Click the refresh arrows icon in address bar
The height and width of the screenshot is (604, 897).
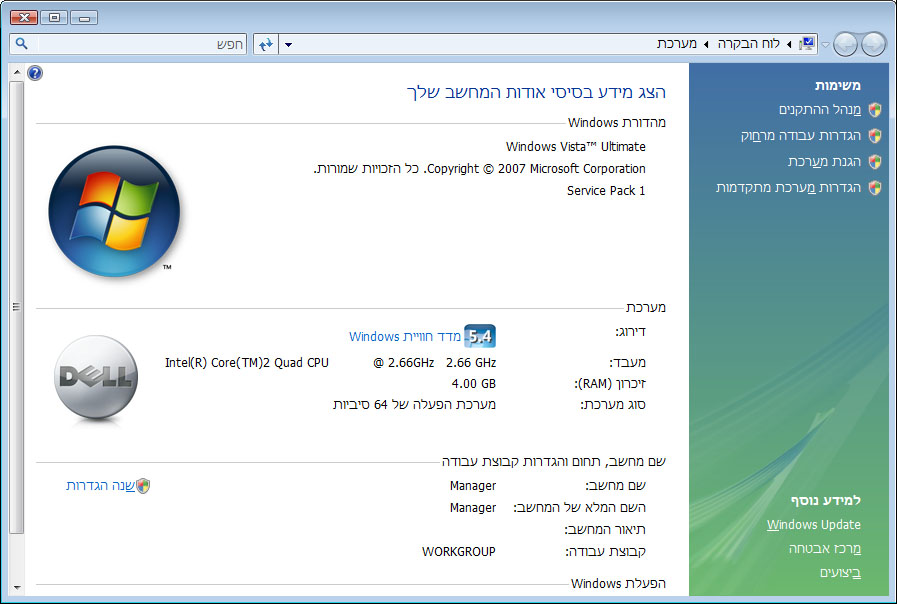coord(266,44)
